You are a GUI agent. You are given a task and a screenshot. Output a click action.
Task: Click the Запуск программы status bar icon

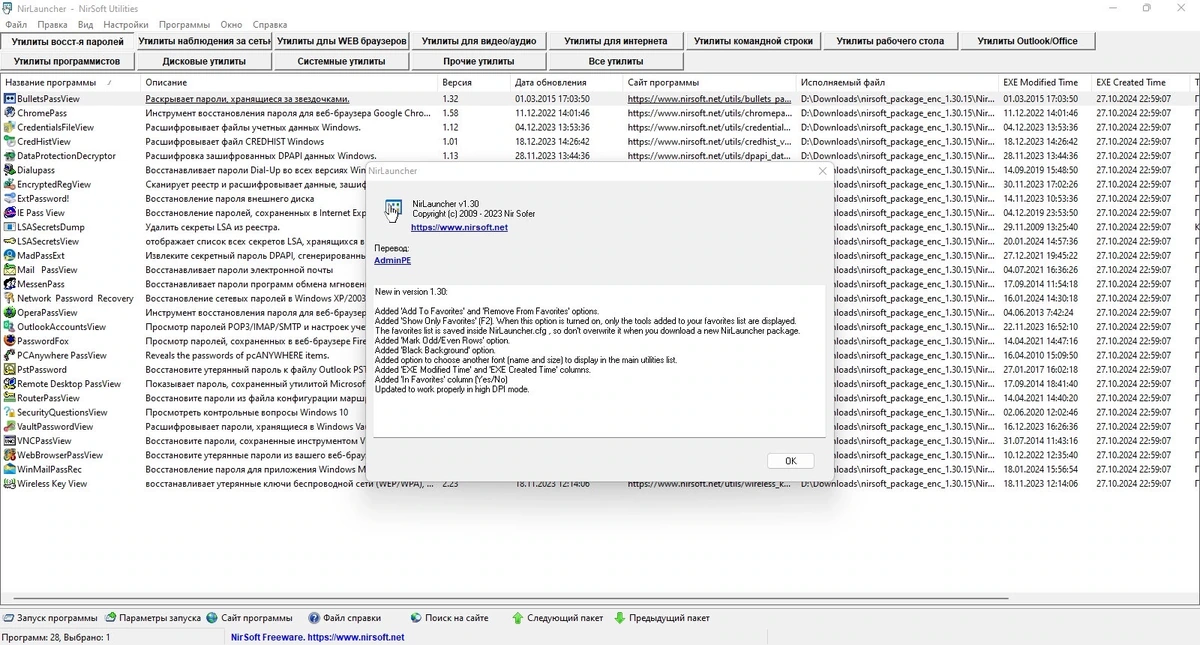click(x=8, y=618)
